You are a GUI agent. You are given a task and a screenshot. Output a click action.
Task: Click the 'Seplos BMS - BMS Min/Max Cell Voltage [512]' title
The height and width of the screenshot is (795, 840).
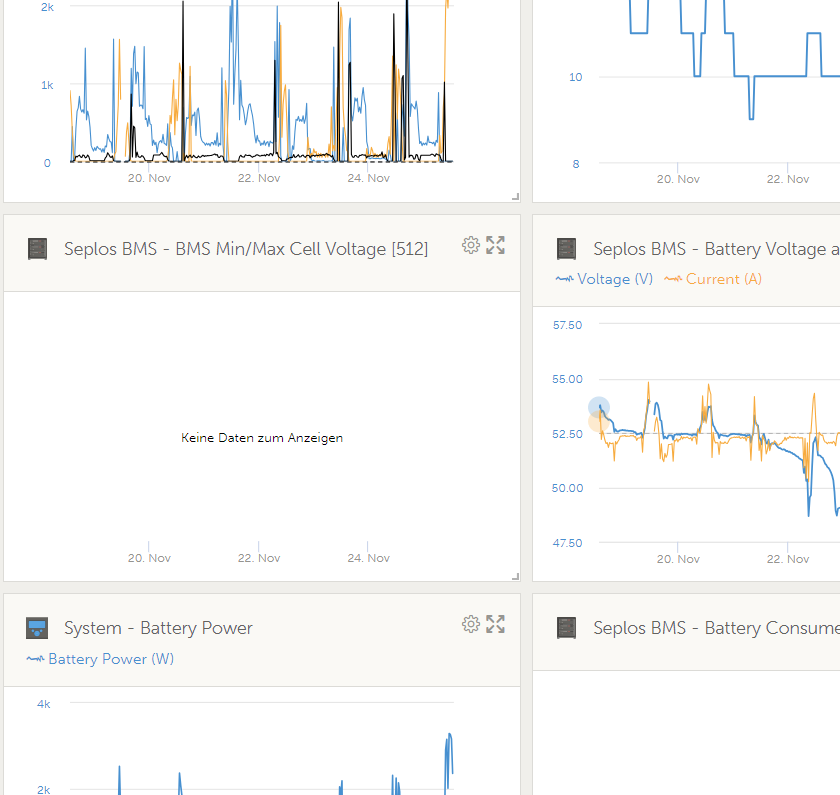(x=245, y=249)
